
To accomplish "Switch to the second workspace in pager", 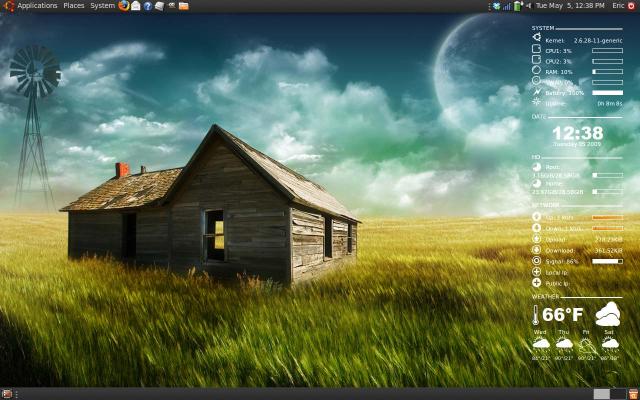I will [618, 394].
